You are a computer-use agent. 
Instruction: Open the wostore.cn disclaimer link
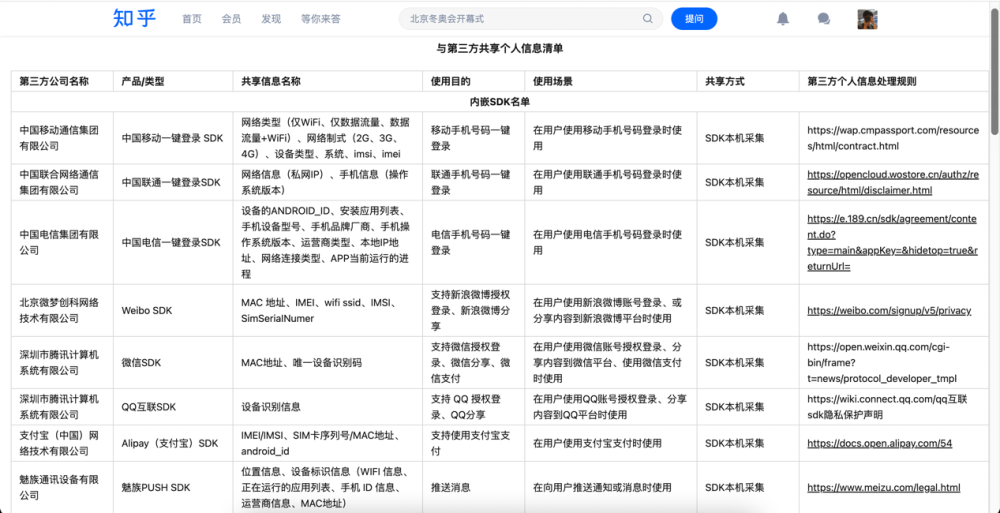point(892,182)
